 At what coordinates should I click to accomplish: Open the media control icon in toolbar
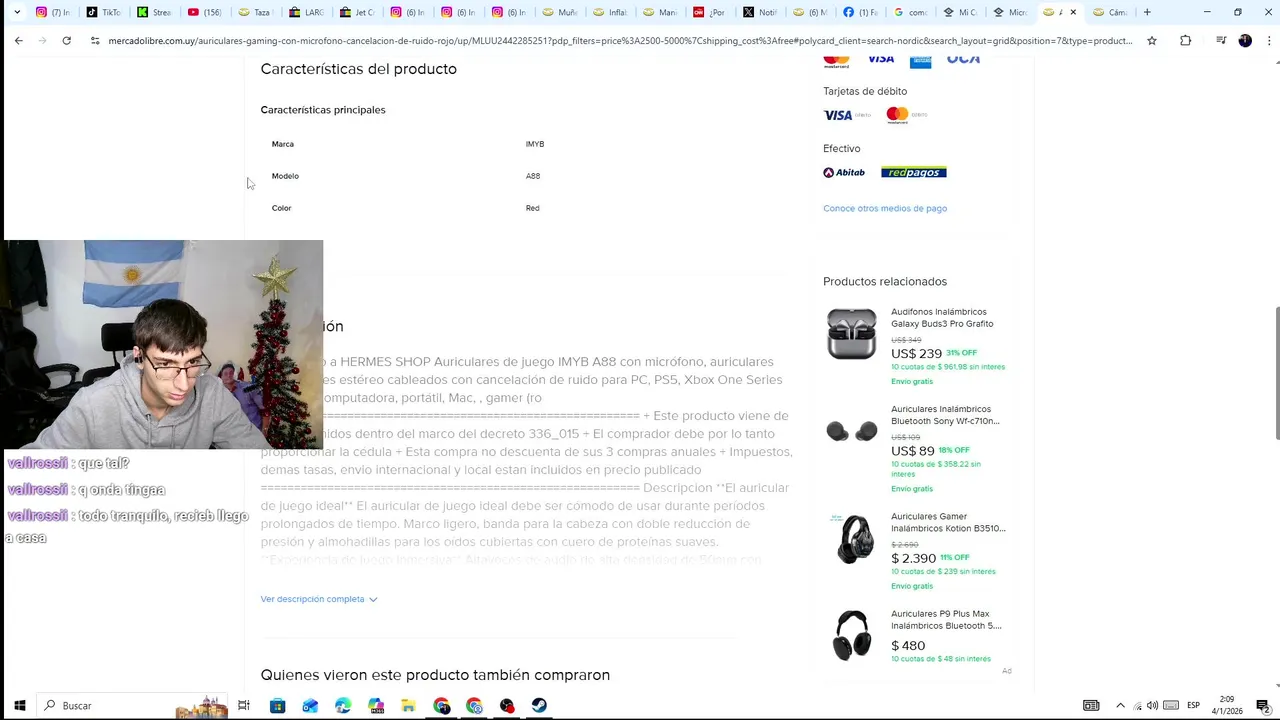tap(1221, 41)
